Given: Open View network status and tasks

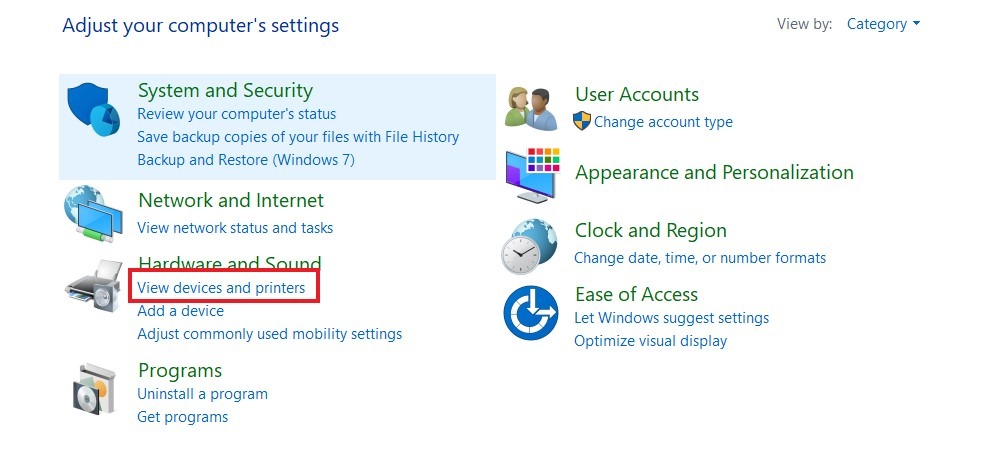Looking at the screenshot, I should (235, 228).
